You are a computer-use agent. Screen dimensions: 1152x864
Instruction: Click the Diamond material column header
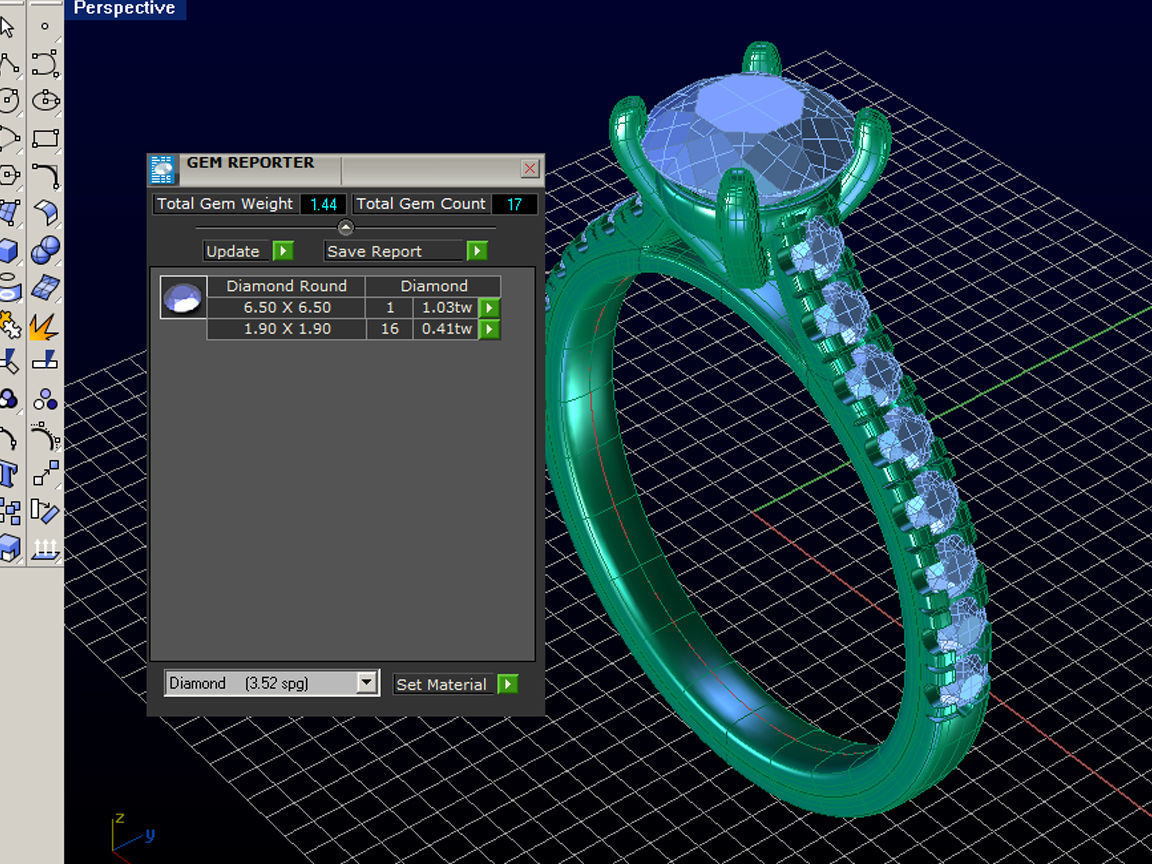click(x=433, y=286)
